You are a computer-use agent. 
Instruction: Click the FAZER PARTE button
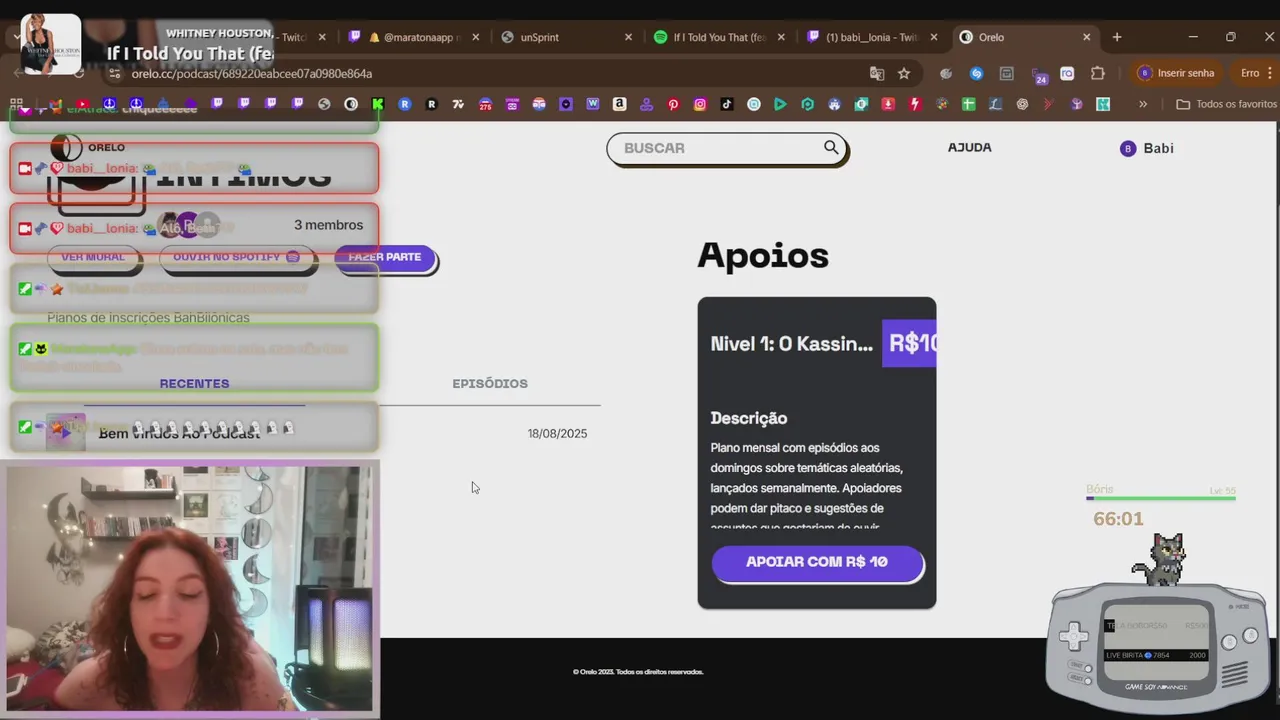click(x=385, y=257)
